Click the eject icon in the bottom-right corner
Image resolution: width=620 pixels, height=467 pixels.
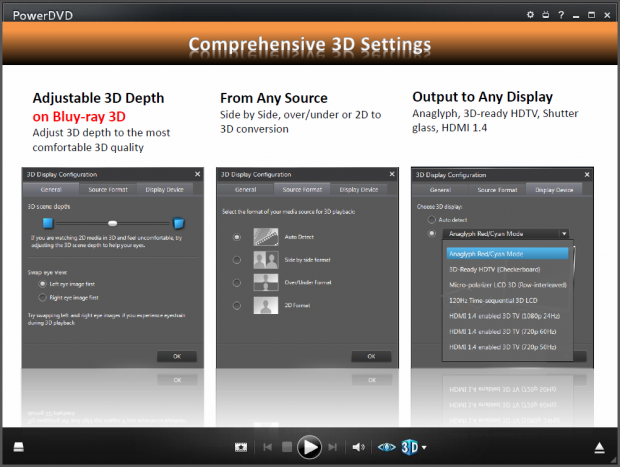click(600, 447)
